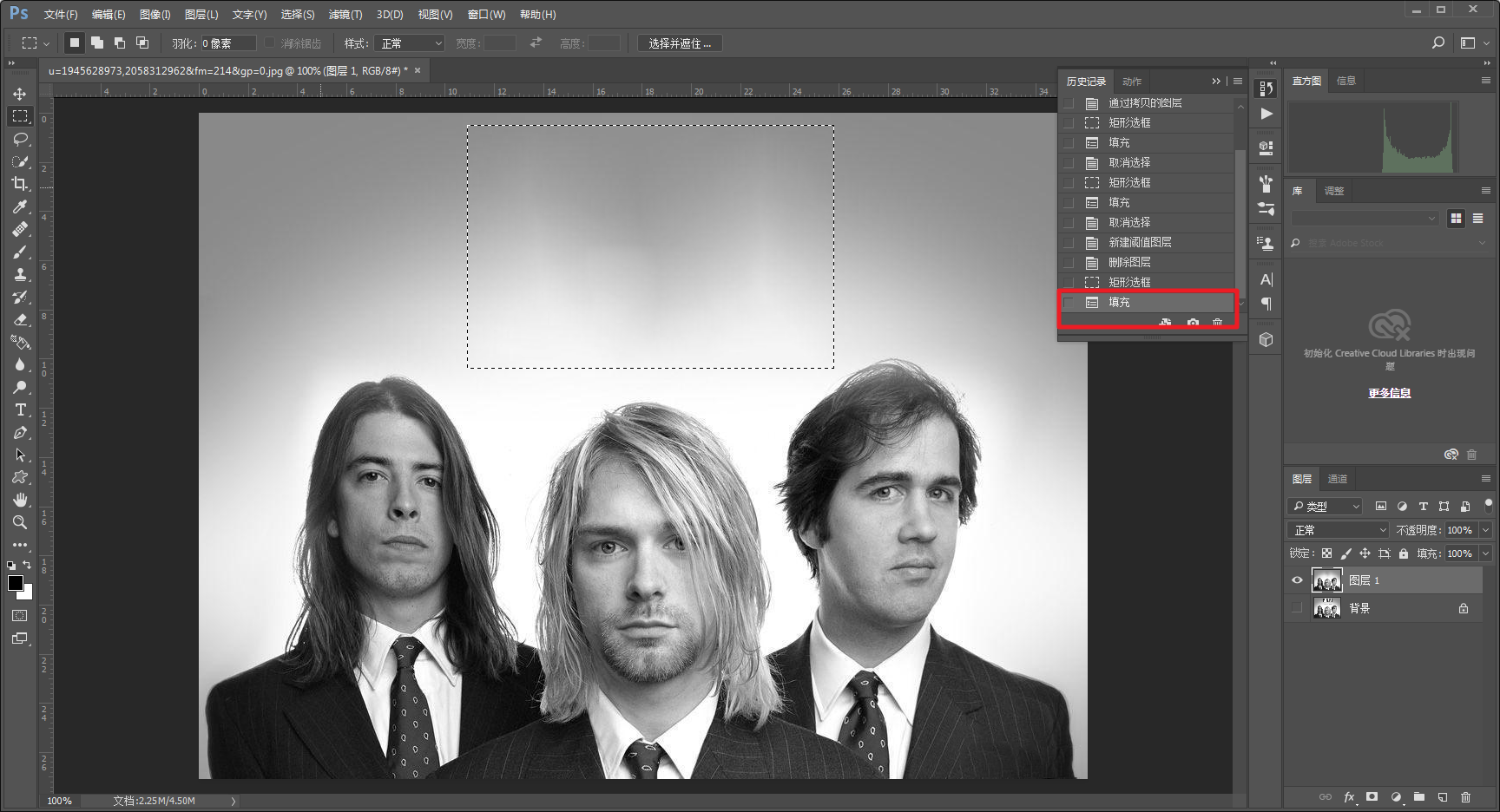The image size is (1500, 812).
Task: Toggle lock position icon
Action: (x=1365, y=553)
